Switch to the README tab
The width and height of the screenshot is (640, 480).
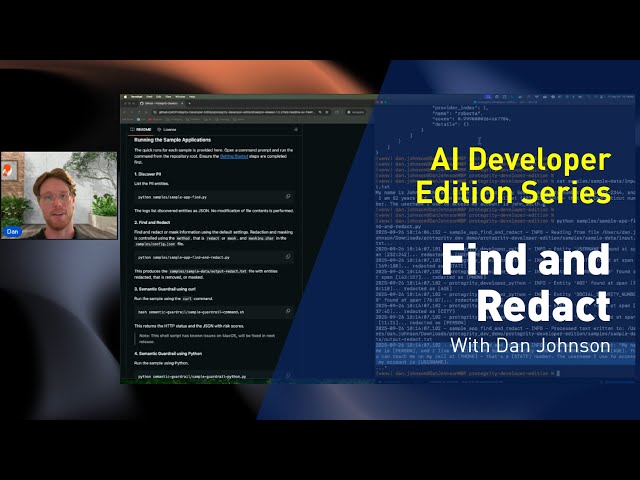tap(141, 129)
